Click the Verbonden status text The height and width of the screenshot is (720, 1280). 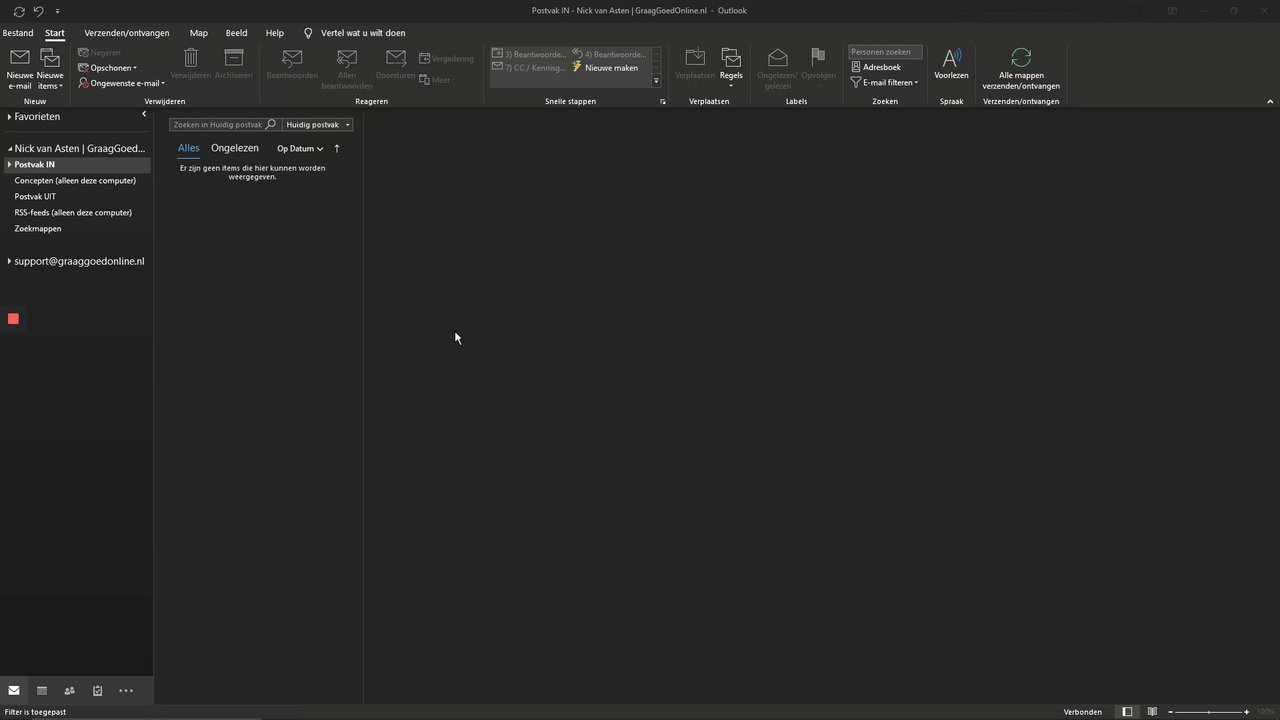point(1083,712)
